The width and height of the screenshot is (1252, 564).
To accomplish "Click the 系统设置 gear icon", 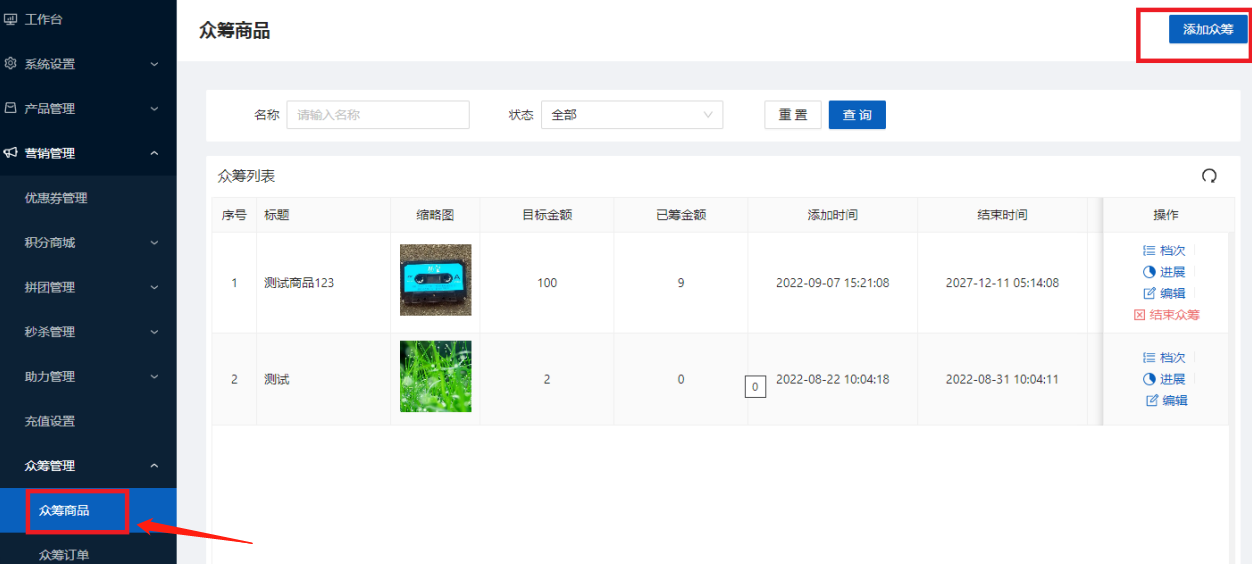I will point(11,64).
